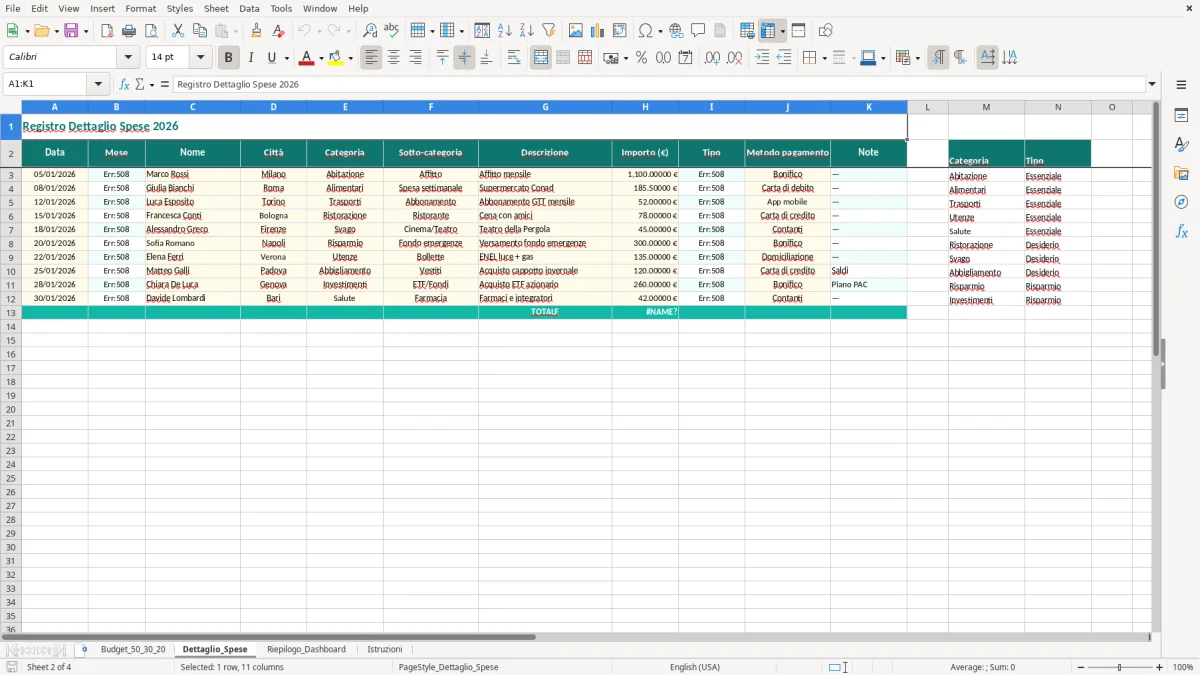
Task: Click column G header
Action: tap(545, 107)
